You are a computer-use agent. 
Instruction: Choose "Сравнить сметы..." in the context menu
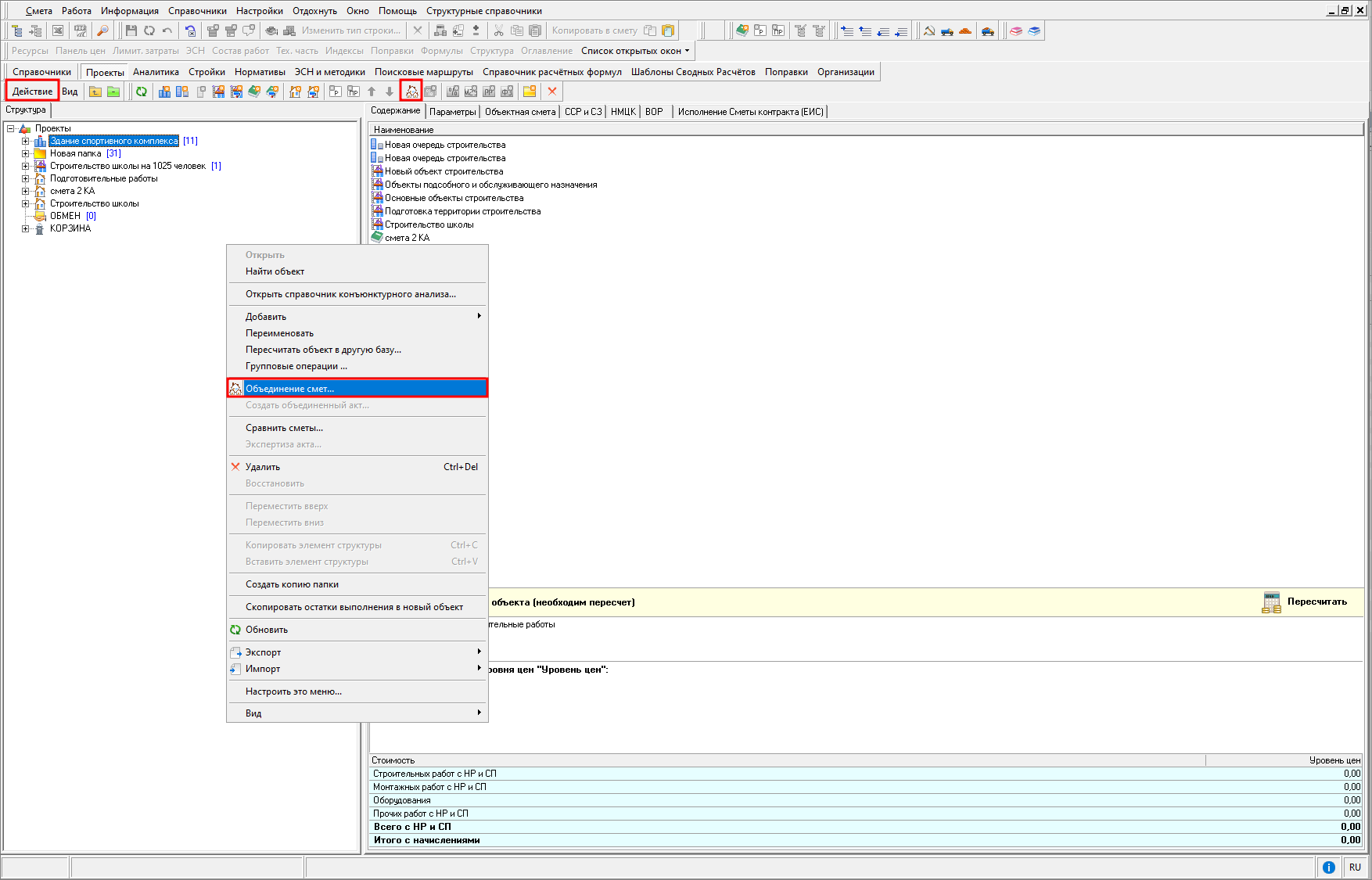284,428
